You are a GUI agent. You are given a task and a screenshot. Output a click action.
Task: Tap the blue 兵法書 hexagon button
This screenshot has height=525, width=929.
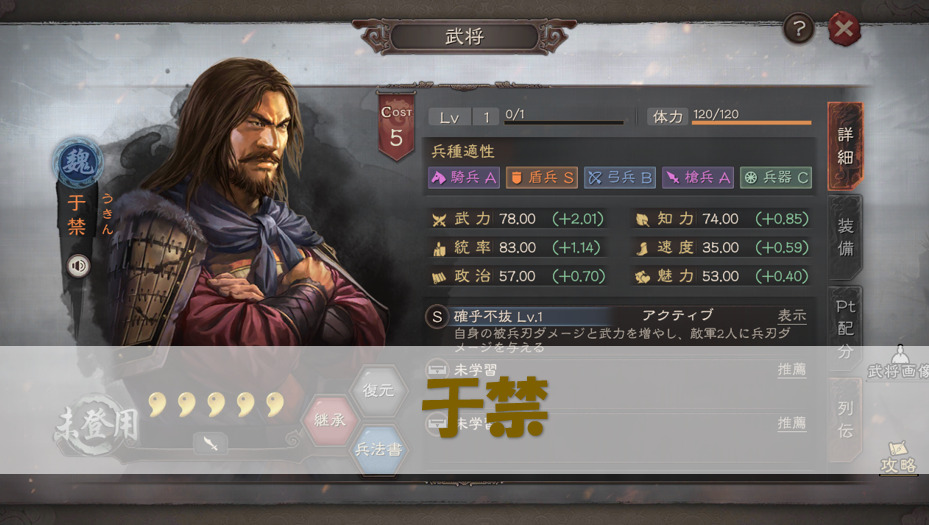click(x=378, y=450)
